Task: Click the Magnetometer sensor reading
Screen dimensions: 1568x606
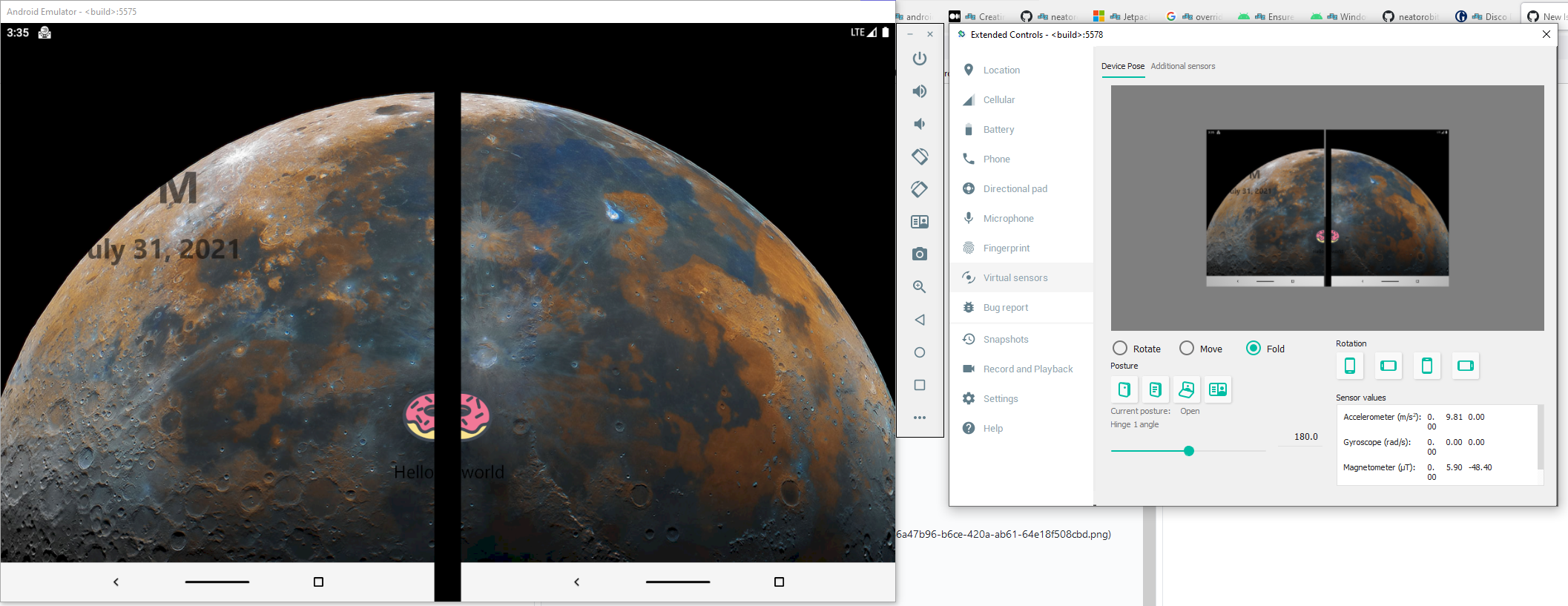Action: tap(1417, 472)
